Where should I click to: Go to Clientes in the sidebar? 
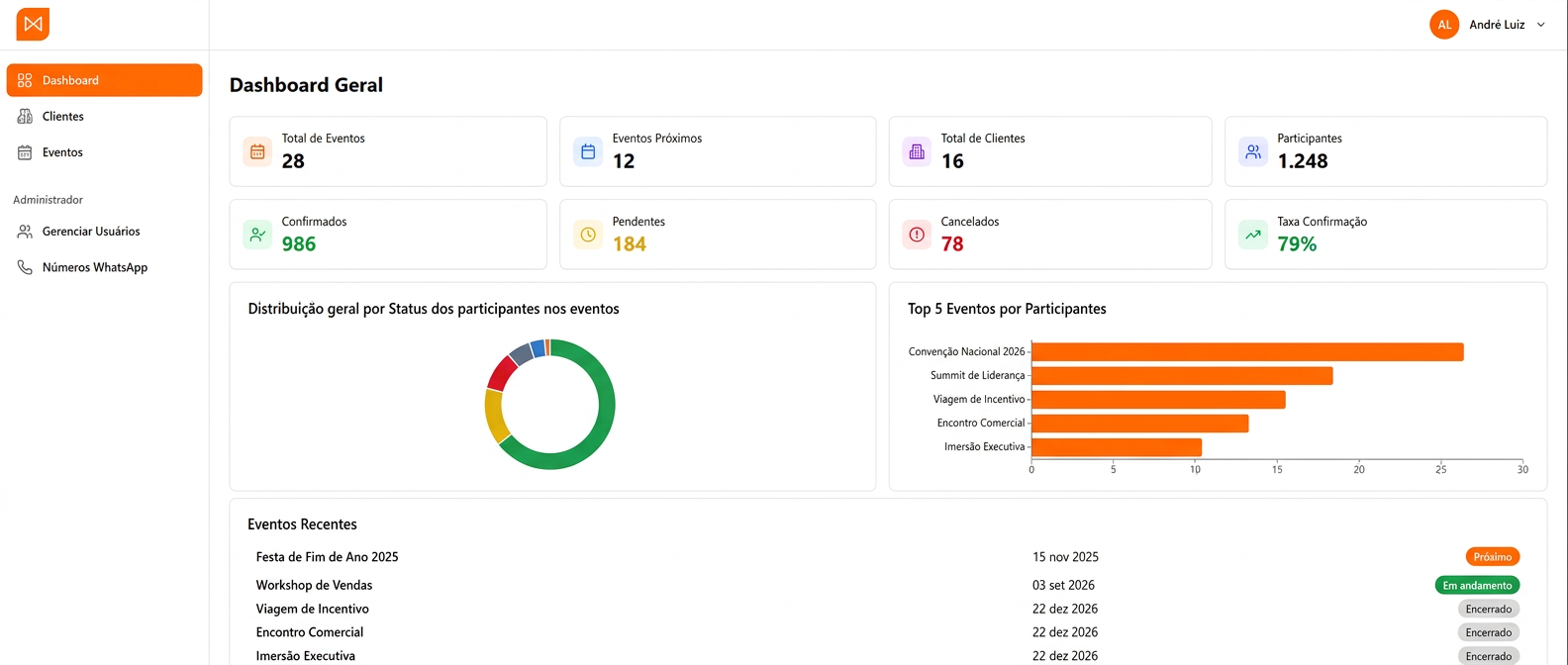point(104,116)
